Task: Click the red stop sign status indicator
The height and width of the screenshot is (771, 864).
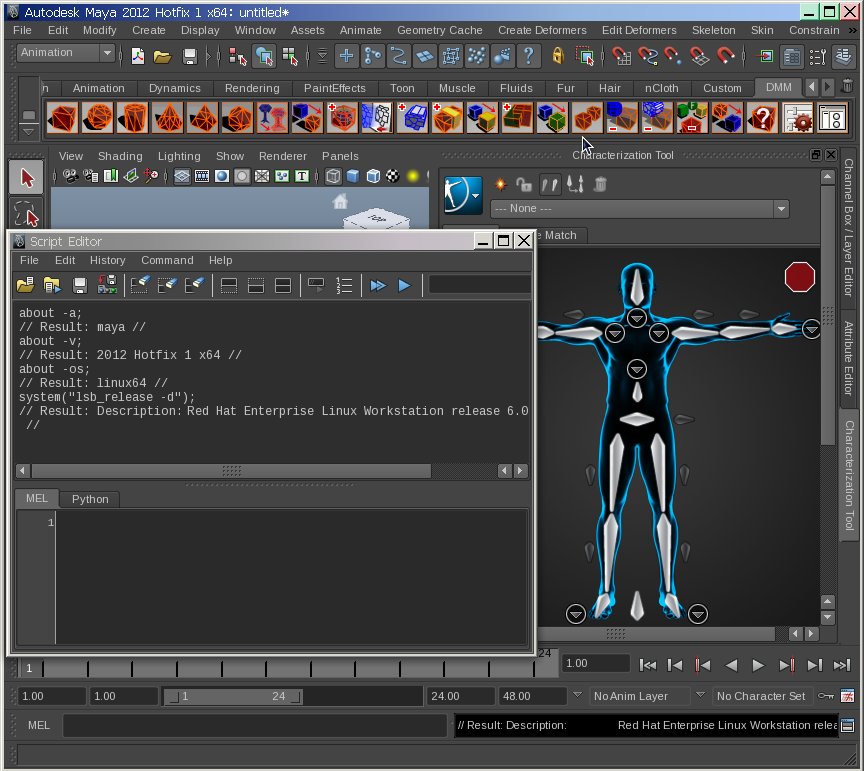Action: 800,277
